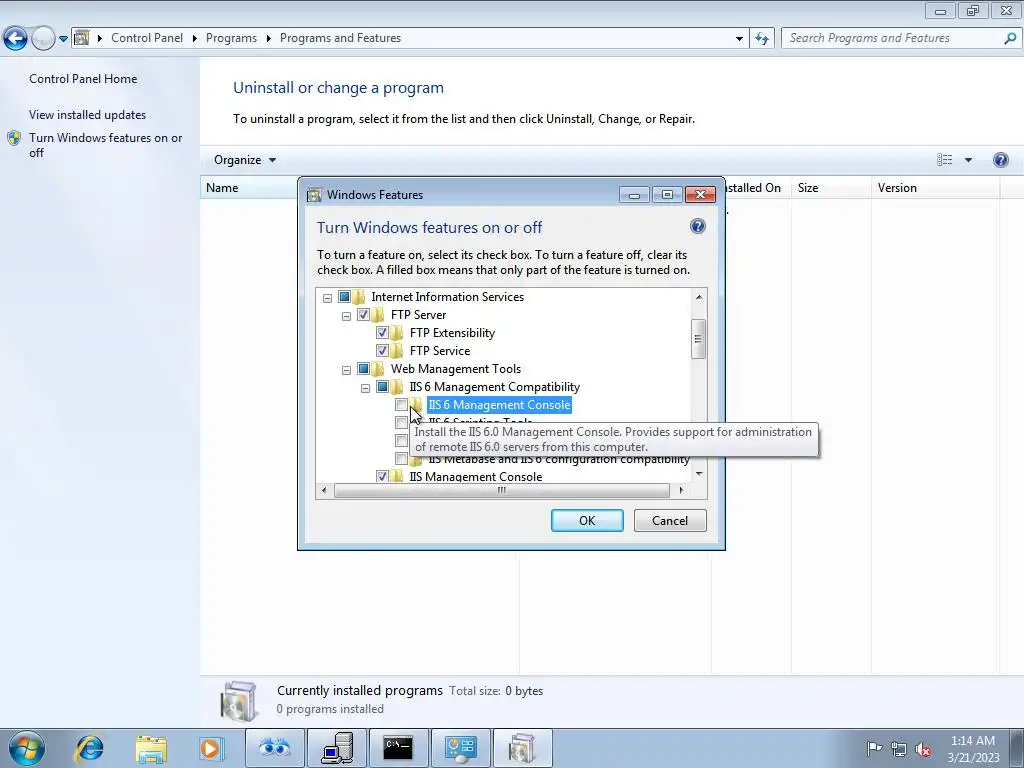Click the Control Panel icon in the address bar
This screenshot has height=768, width=1024.
point(82,38)
